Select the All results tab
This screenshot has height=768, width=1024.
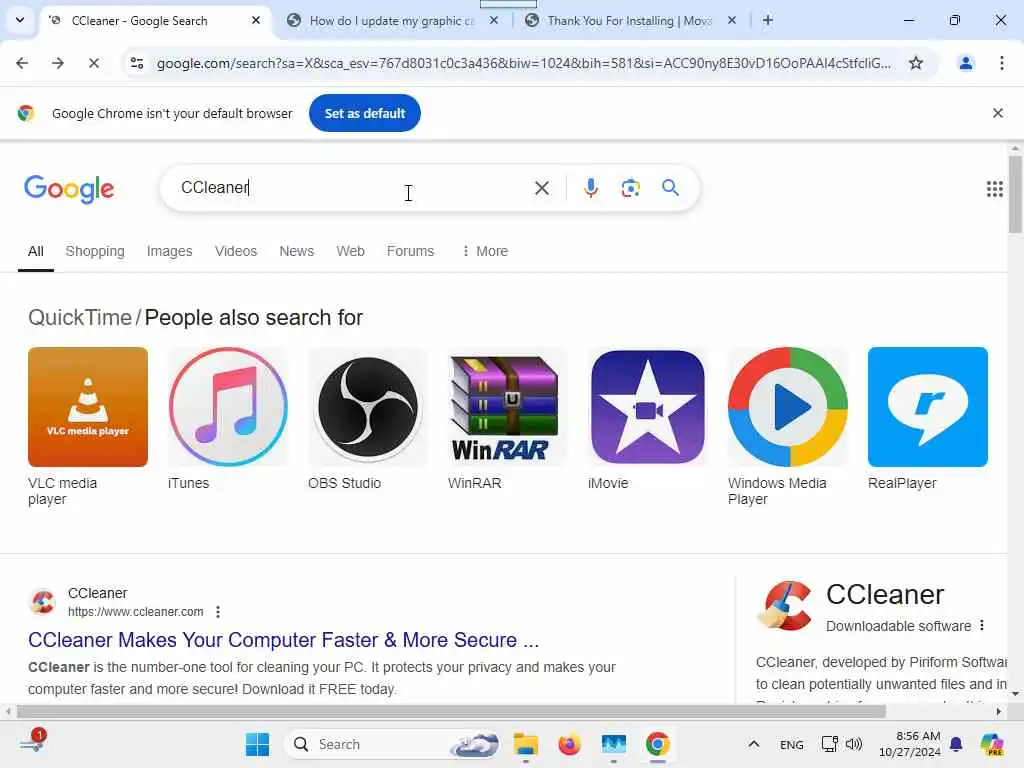click(x=35, y=251)
